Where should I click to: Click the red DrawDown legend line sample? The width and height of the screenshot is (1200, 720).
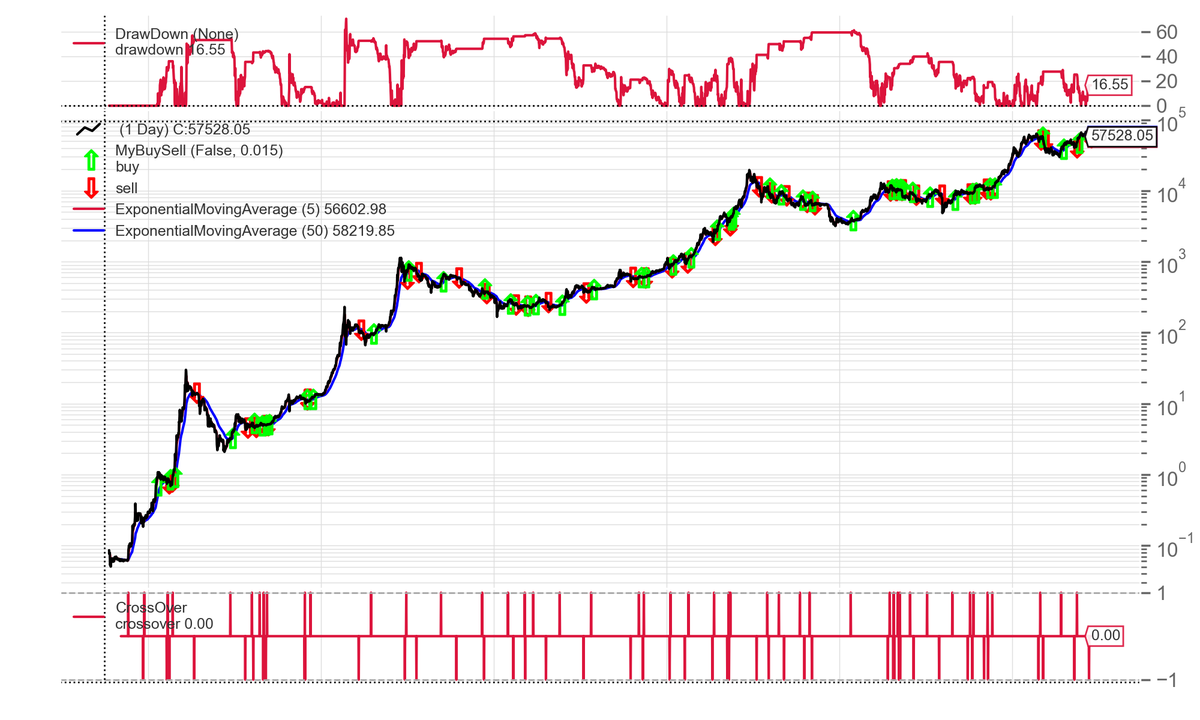click(x=89, y=42)
